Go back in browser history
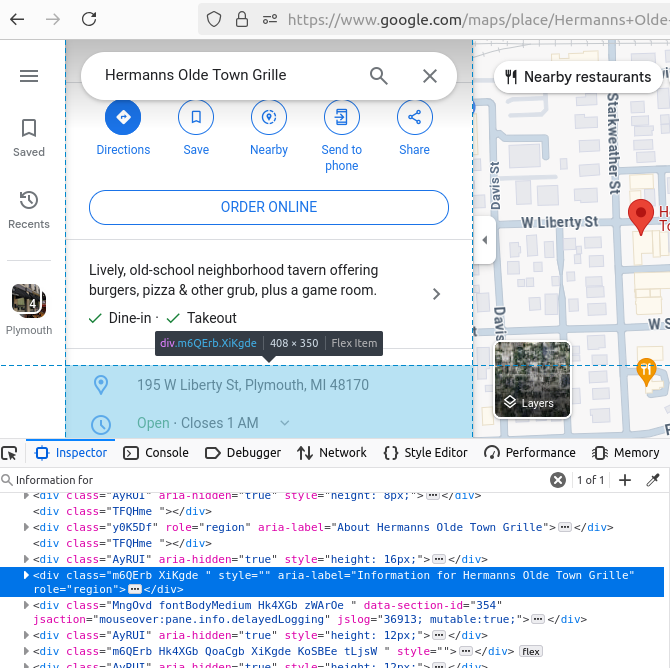The width and height of the screenshot is (670, 668). tap(17, 19)
